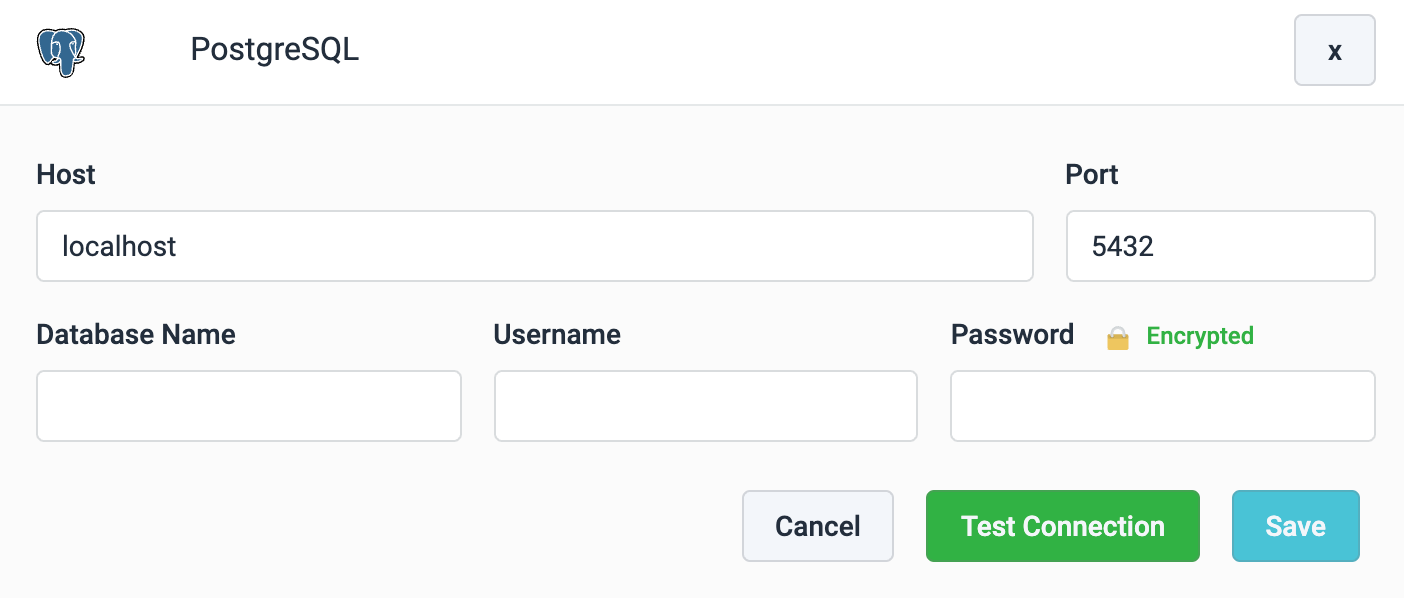Click the Host field label
Viewport: 1404px width, 598px height.
(x=66, y=175)
